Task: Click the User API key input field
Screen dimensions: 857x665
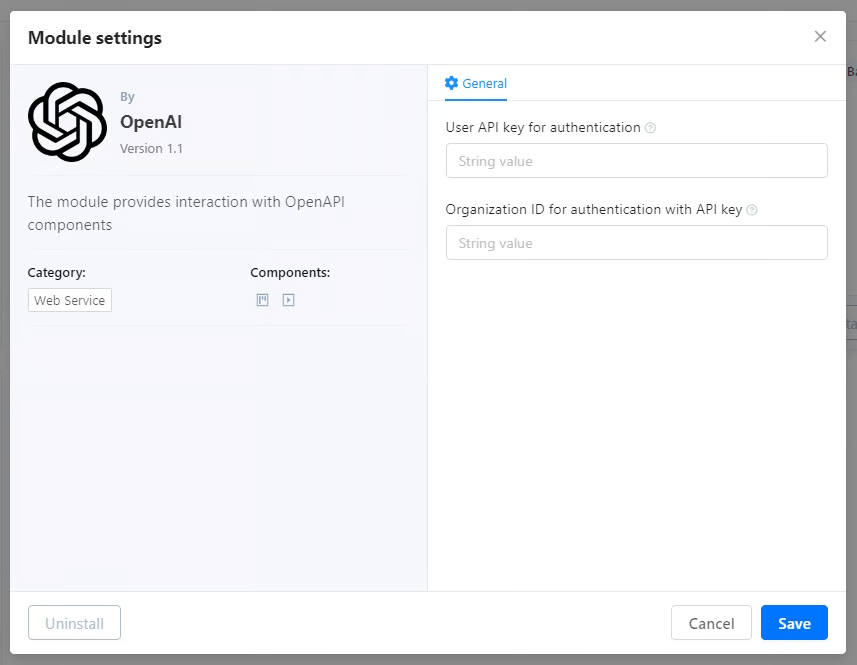Action: tap(637, 160)
